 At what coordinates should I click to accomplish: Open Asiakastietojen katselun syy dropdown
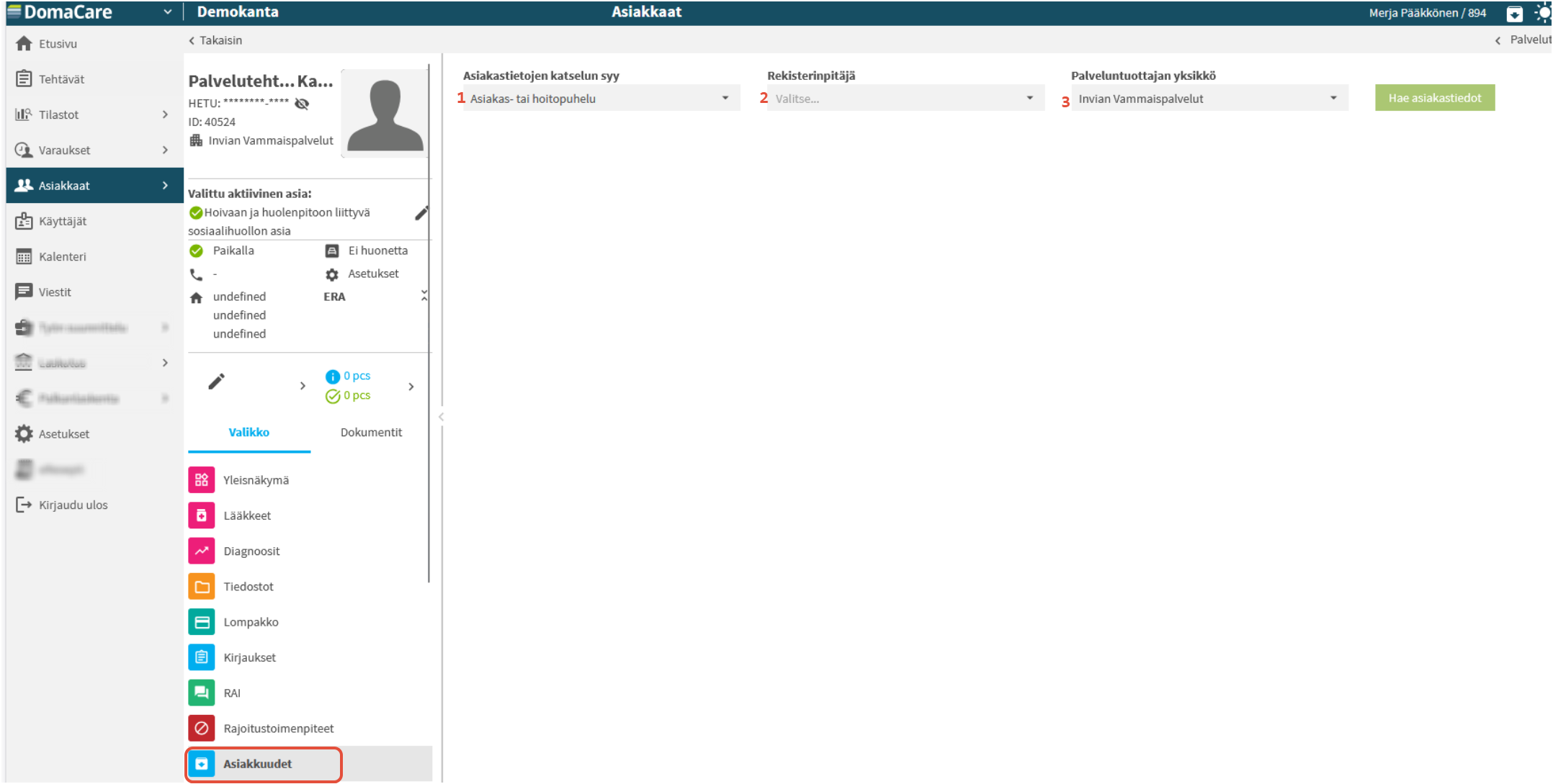pyautogui.click(x=600, y=99)
